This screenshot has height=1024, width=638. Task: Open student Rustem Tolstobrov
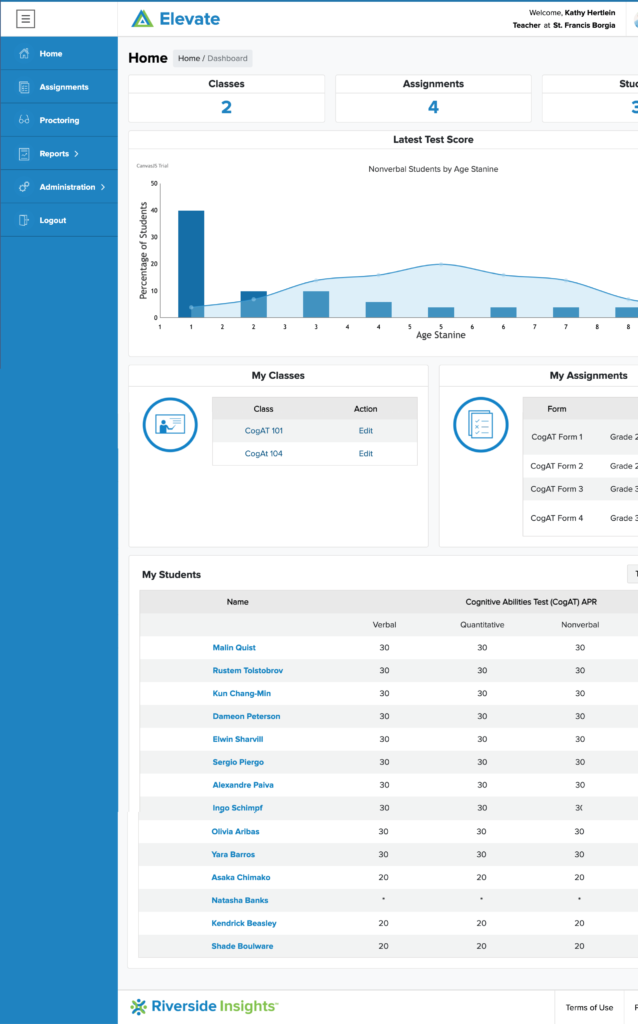point(247,670)
